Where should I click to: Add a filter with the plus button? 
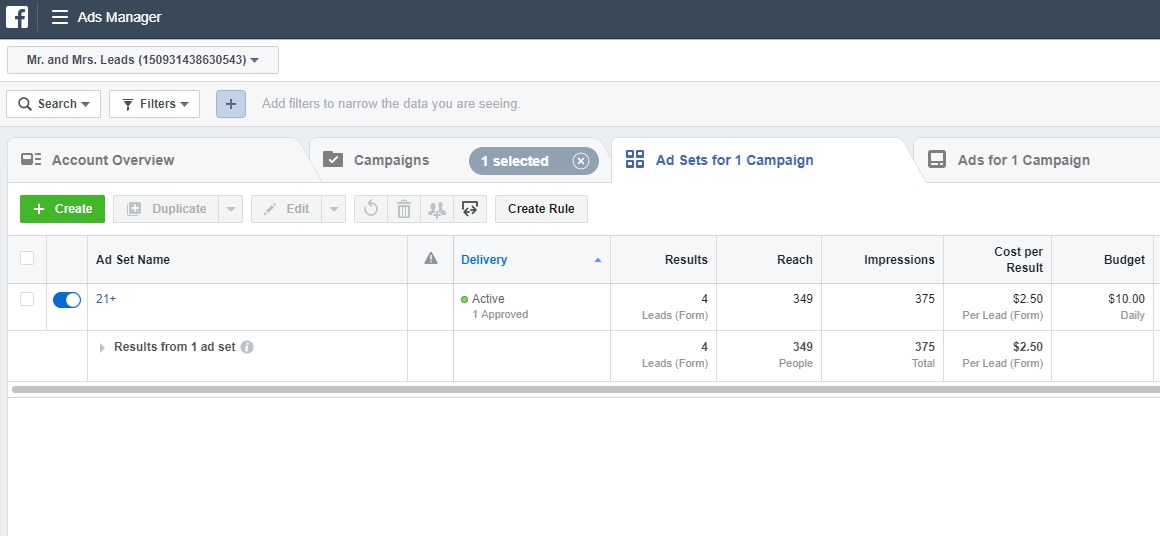[x=231, y=104]
